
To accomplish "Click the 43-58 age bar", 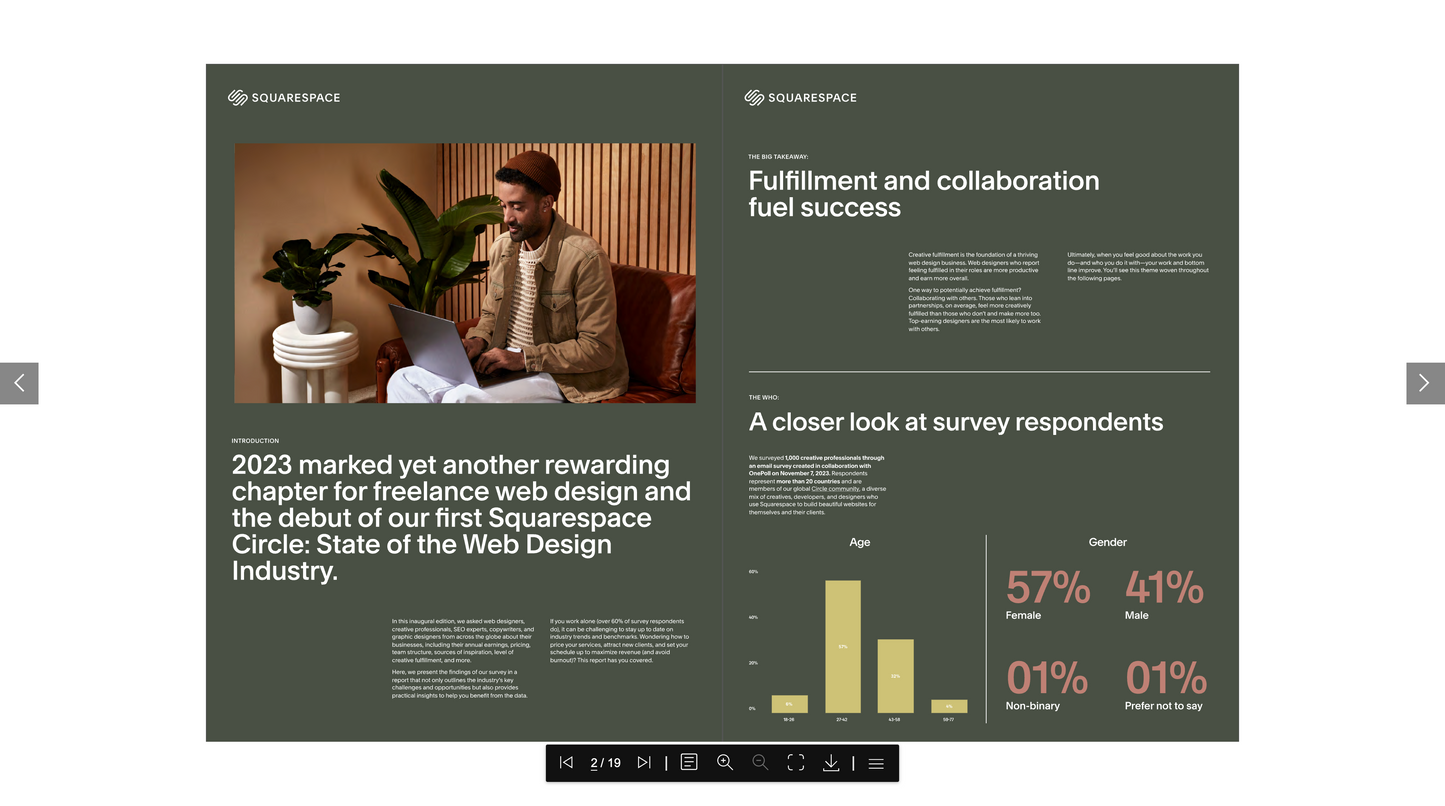I will coord(896,676).
